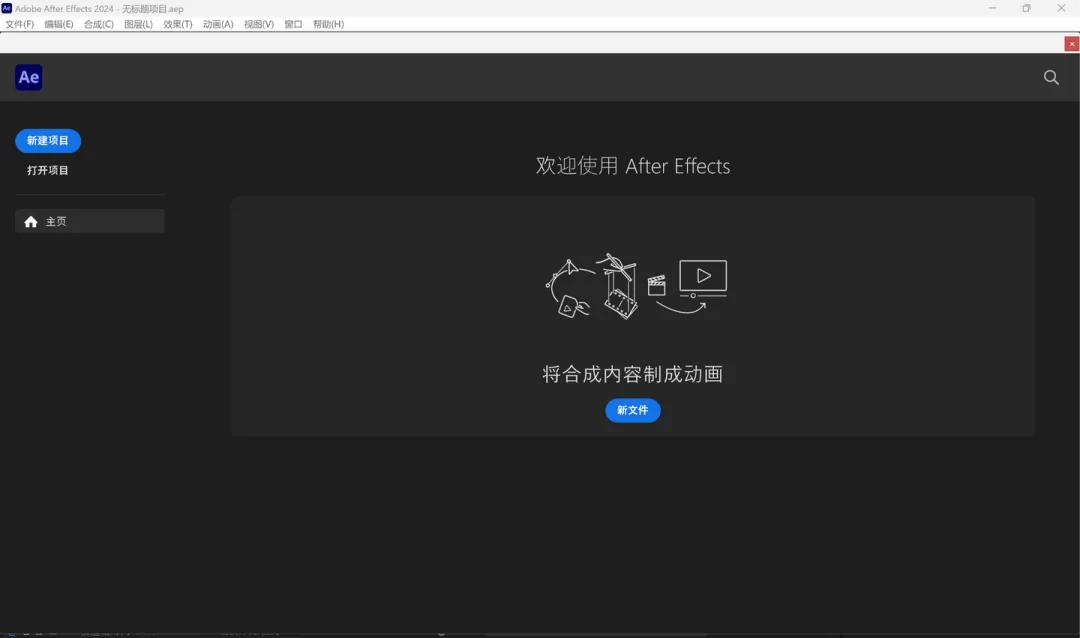Open the 动画(A) menu
Image resolution: width=1080 pixels, height=638 pixels.
point(218,24)
